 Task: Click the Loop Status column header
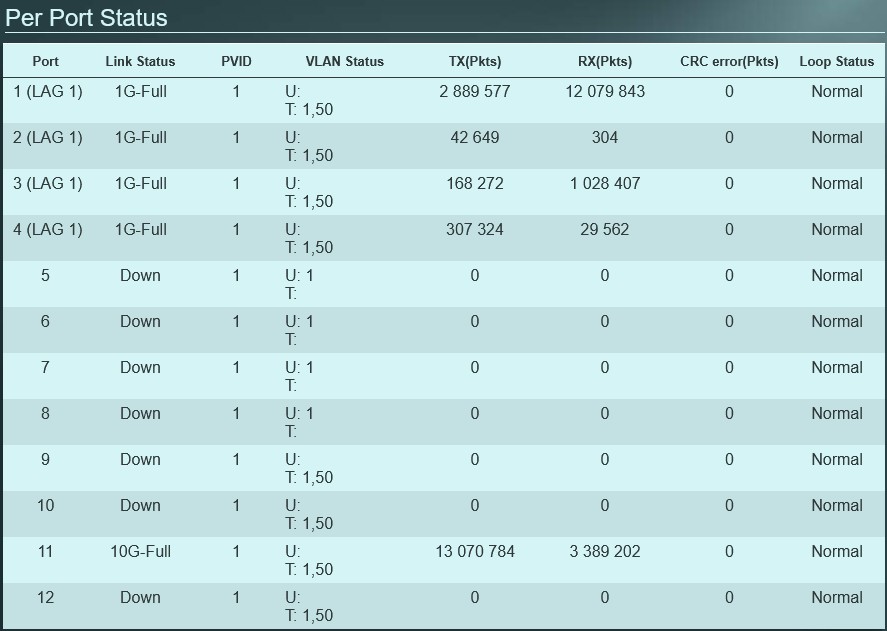coord(836,61)
